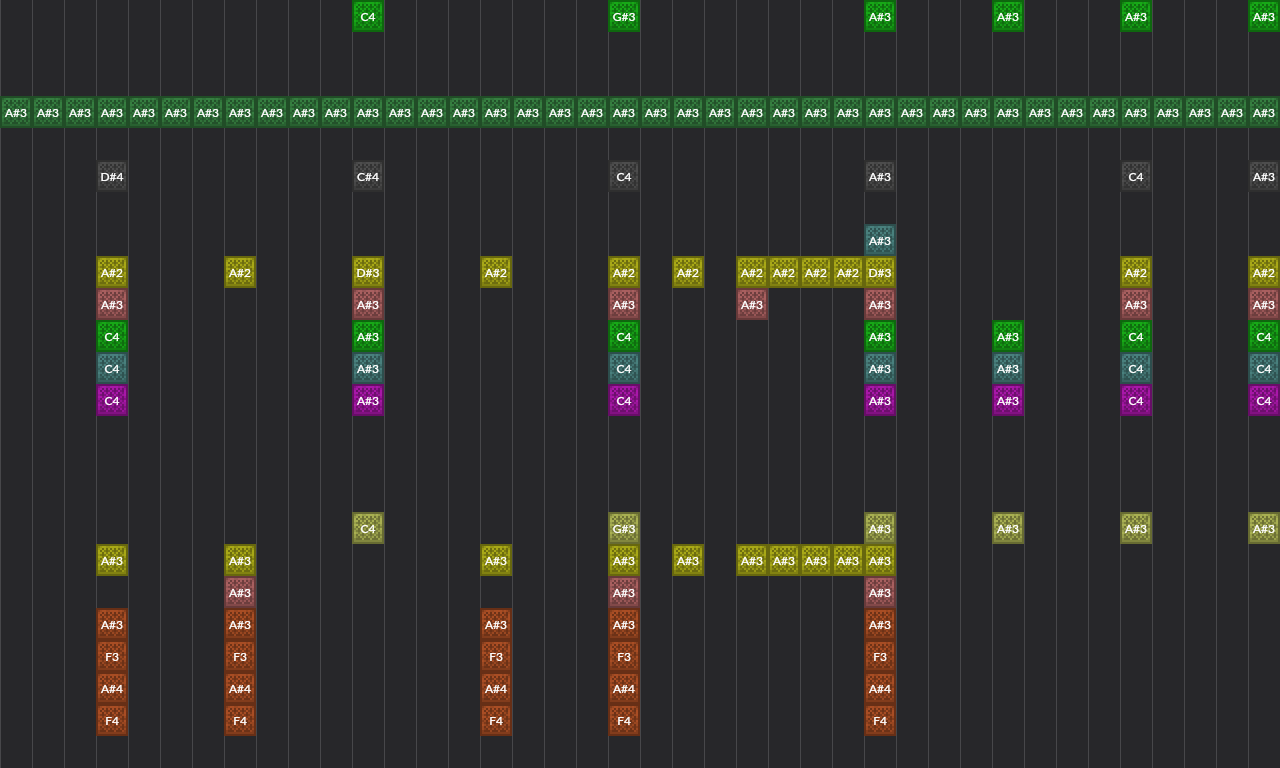This screenshot has width=1280, height=768.
Task: Click the rightmost bright green A#3 in top row
Action: [x=1264, y=17]
